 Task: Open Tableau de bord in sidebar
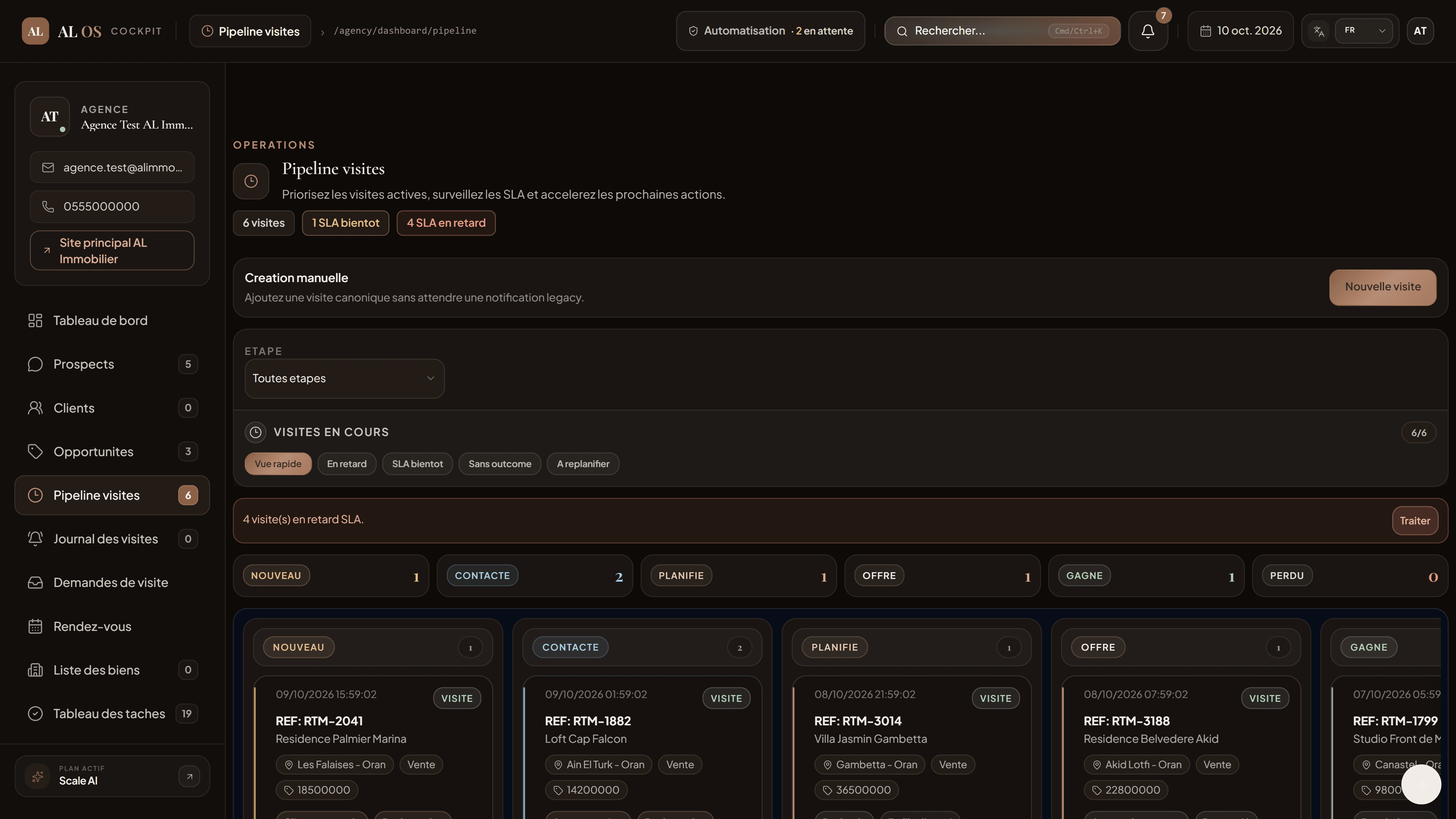[x=112, y=320]
